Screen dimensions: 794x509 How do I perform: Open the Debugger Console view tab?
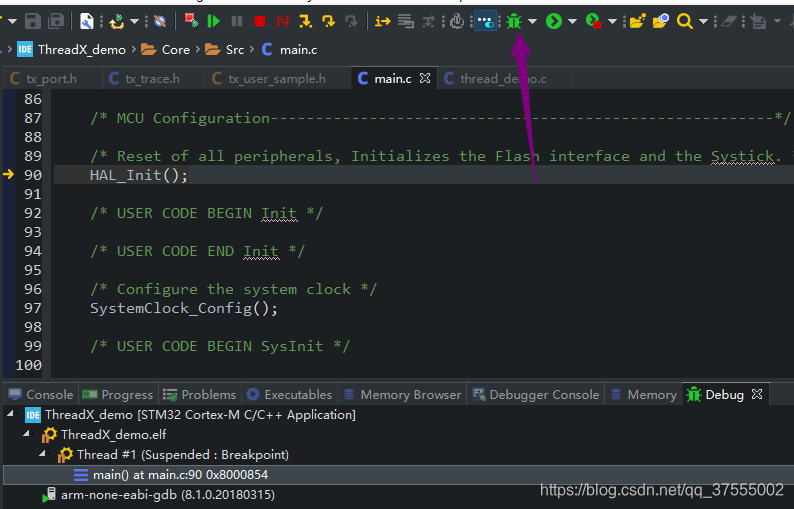pos(536,395)
